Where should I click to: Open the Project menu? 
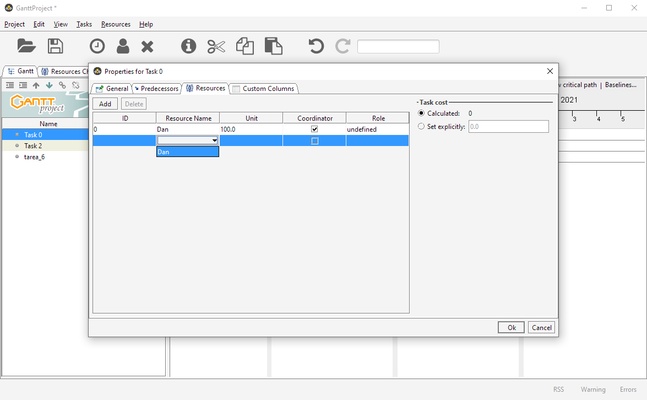point(14,24)
